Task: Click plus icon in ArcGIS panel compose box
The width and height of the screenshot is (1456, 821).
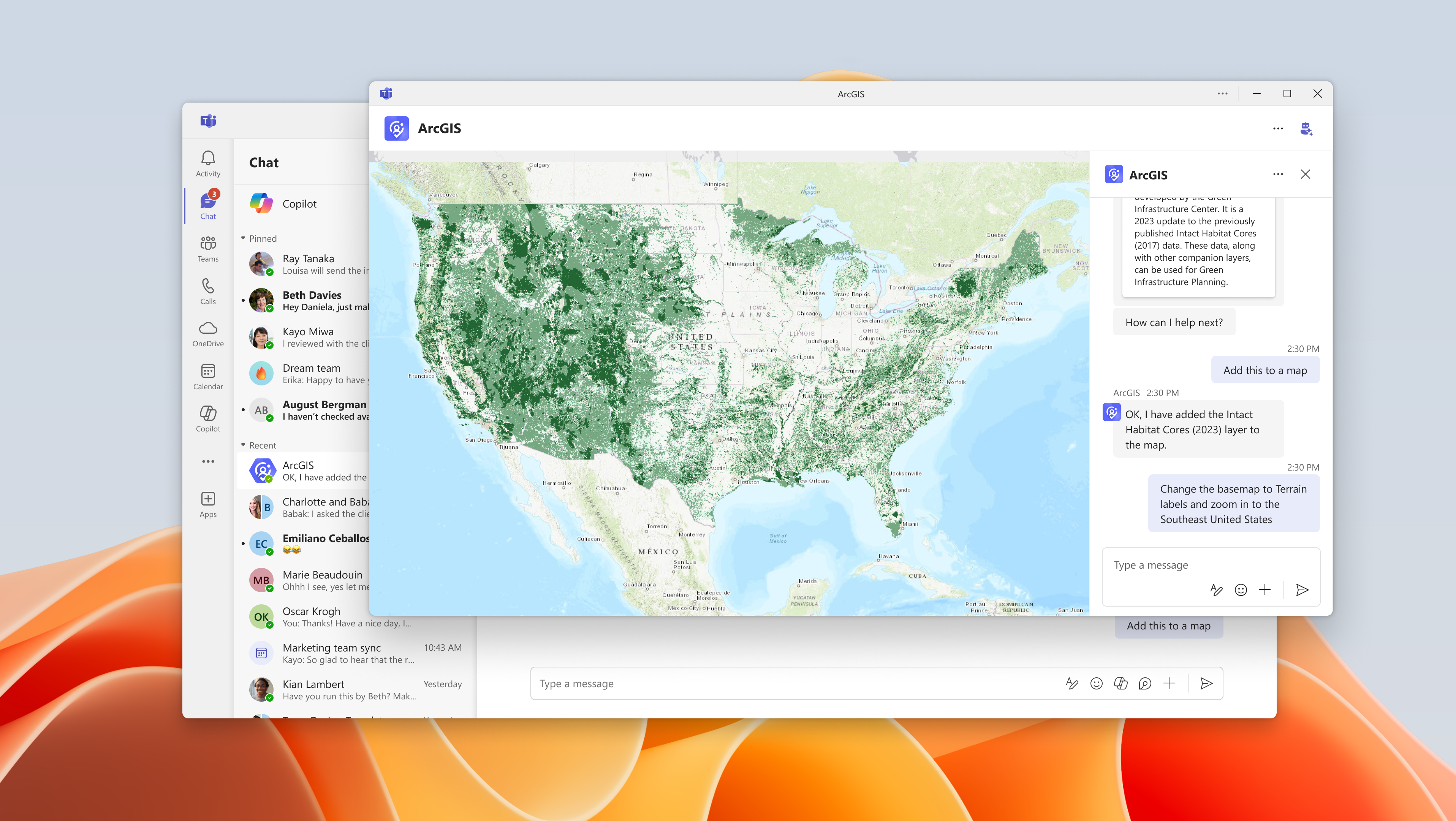Action: (1265, 590)
